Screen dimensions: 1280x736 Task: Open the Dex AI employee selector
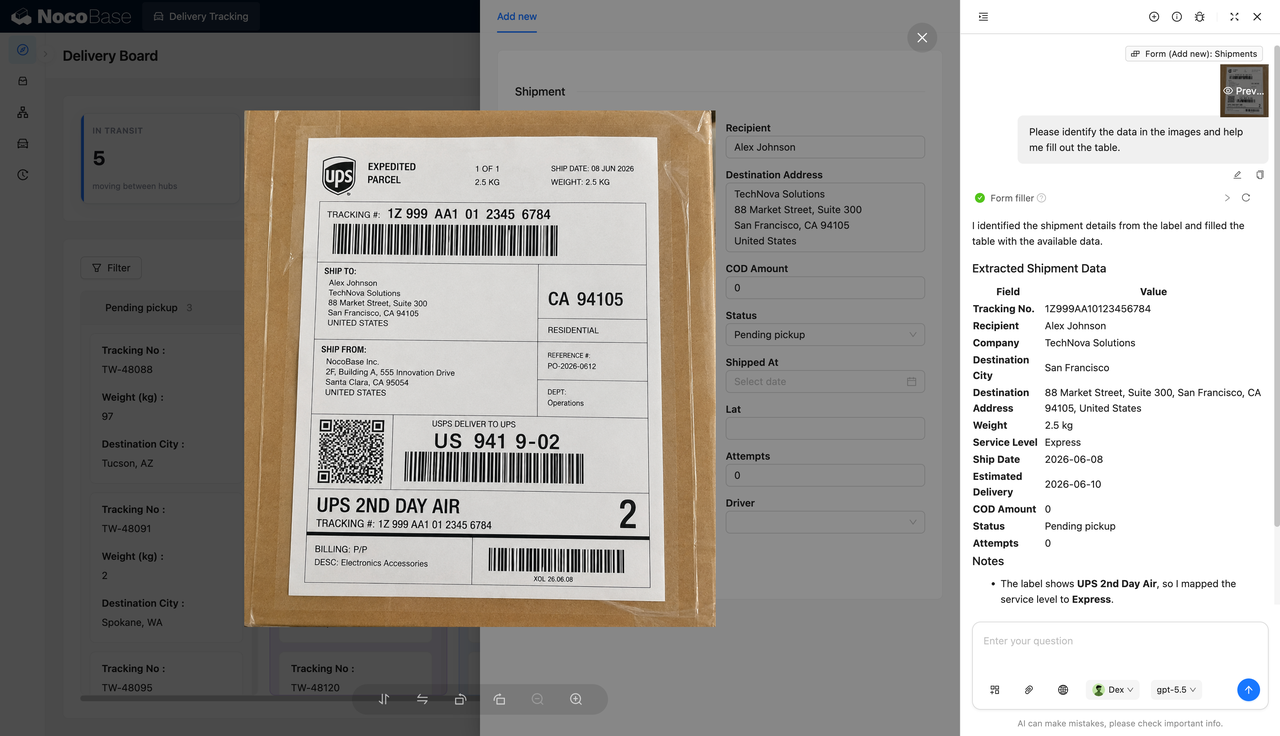[1114, 690]
